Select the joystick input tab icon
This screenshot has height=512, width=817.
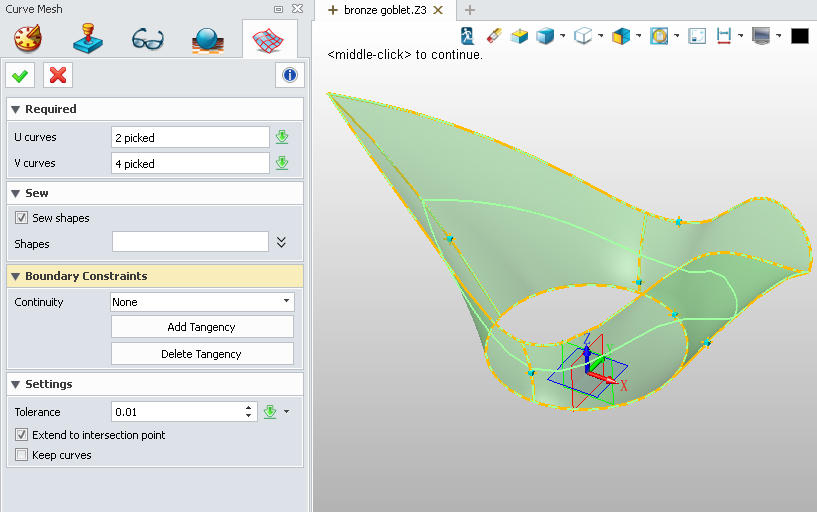88,39
